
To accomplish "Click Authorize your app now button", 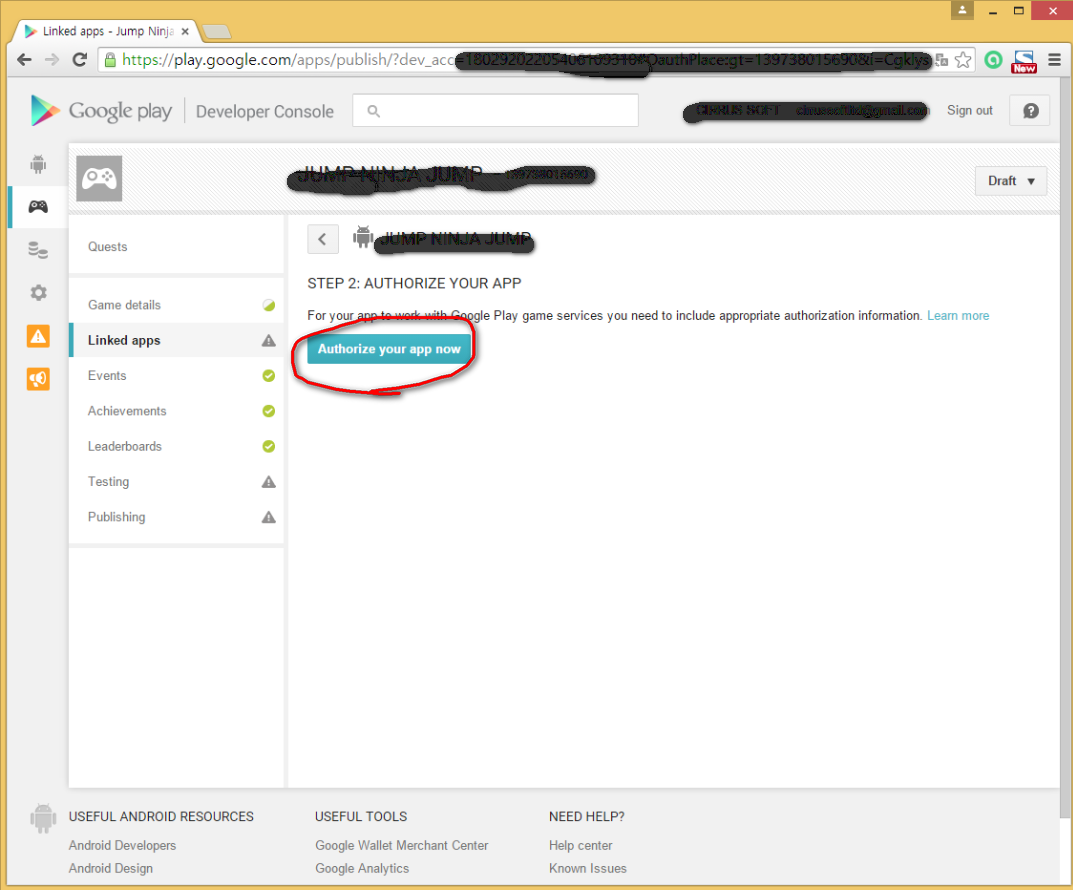I will [x=389, y=349].
